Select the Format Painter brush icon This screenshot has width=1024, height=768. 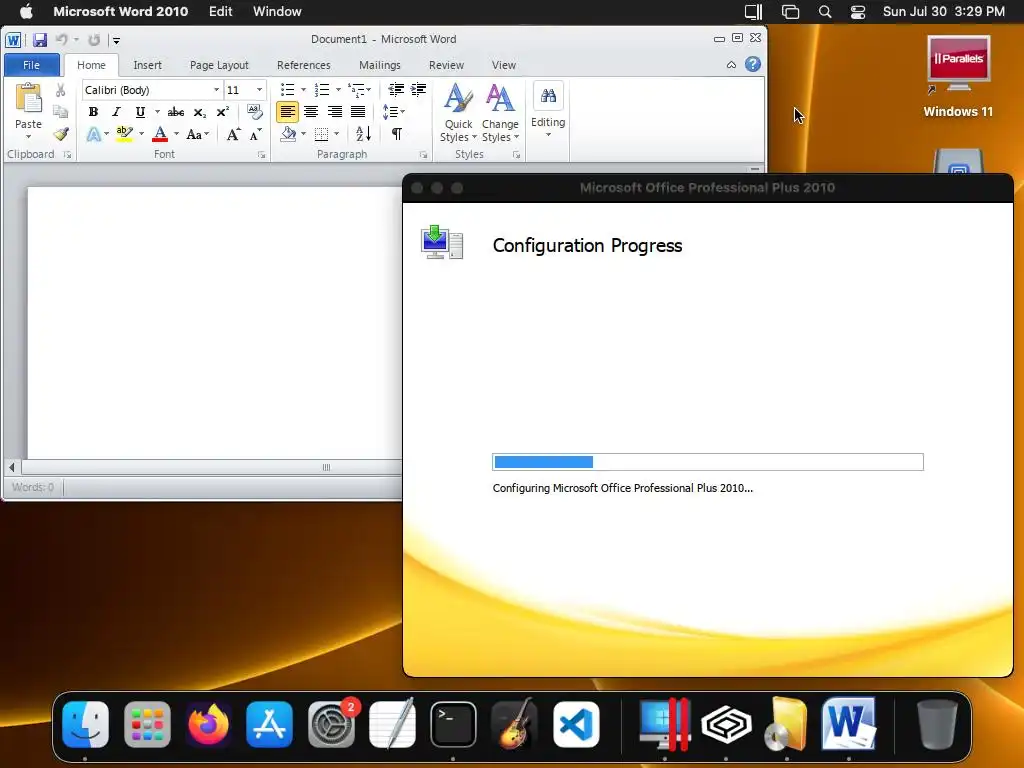pos(61,134)
